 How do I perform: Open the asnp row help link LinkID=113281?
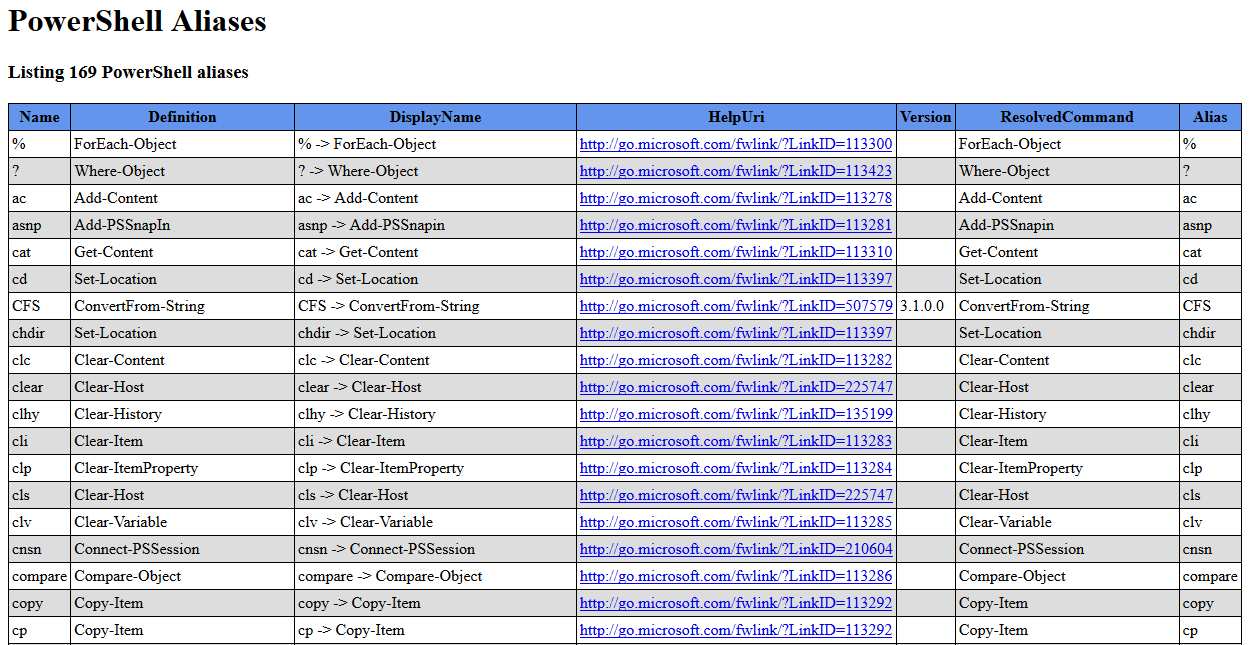[736, 225]
